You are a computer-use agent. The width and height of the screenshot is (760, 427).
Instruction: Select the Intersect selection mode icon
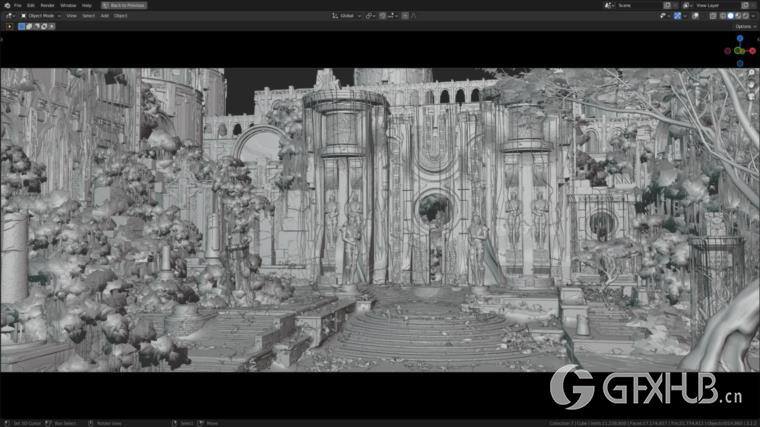pyautogui.click(x=51, y=27)
